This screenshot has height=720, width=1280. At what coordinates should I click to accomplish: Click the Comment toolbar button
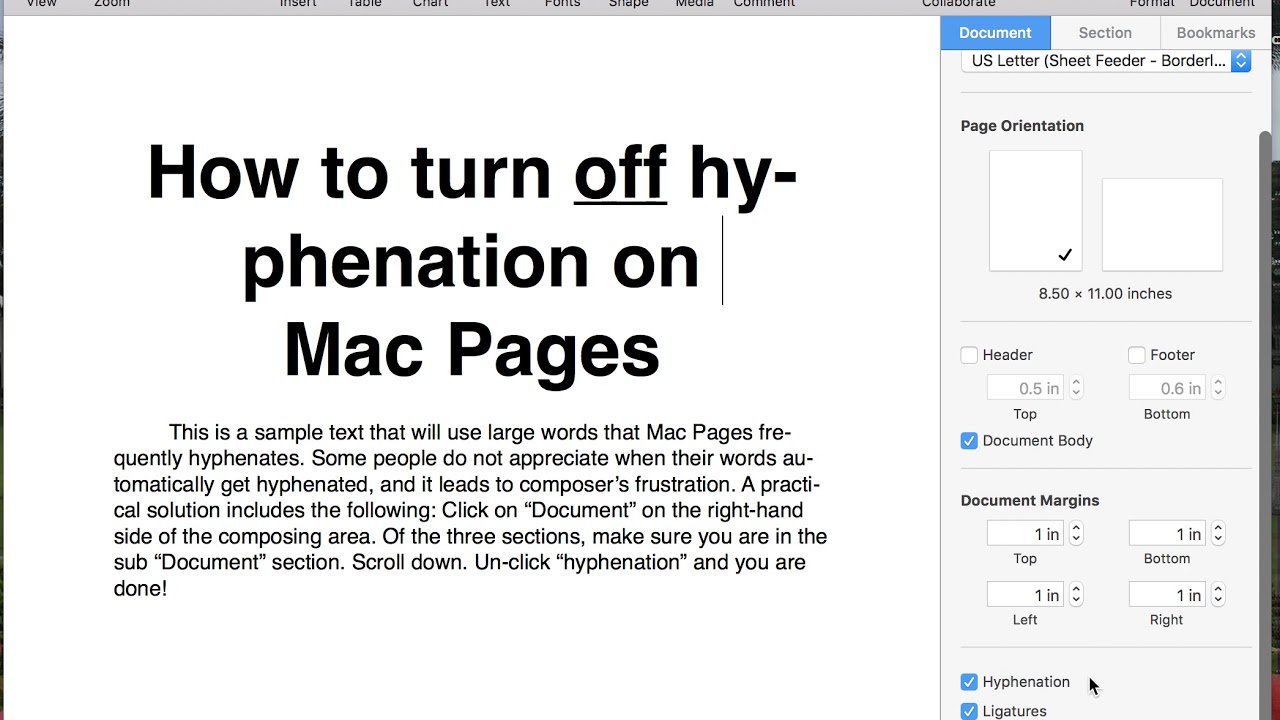[764, 4]
